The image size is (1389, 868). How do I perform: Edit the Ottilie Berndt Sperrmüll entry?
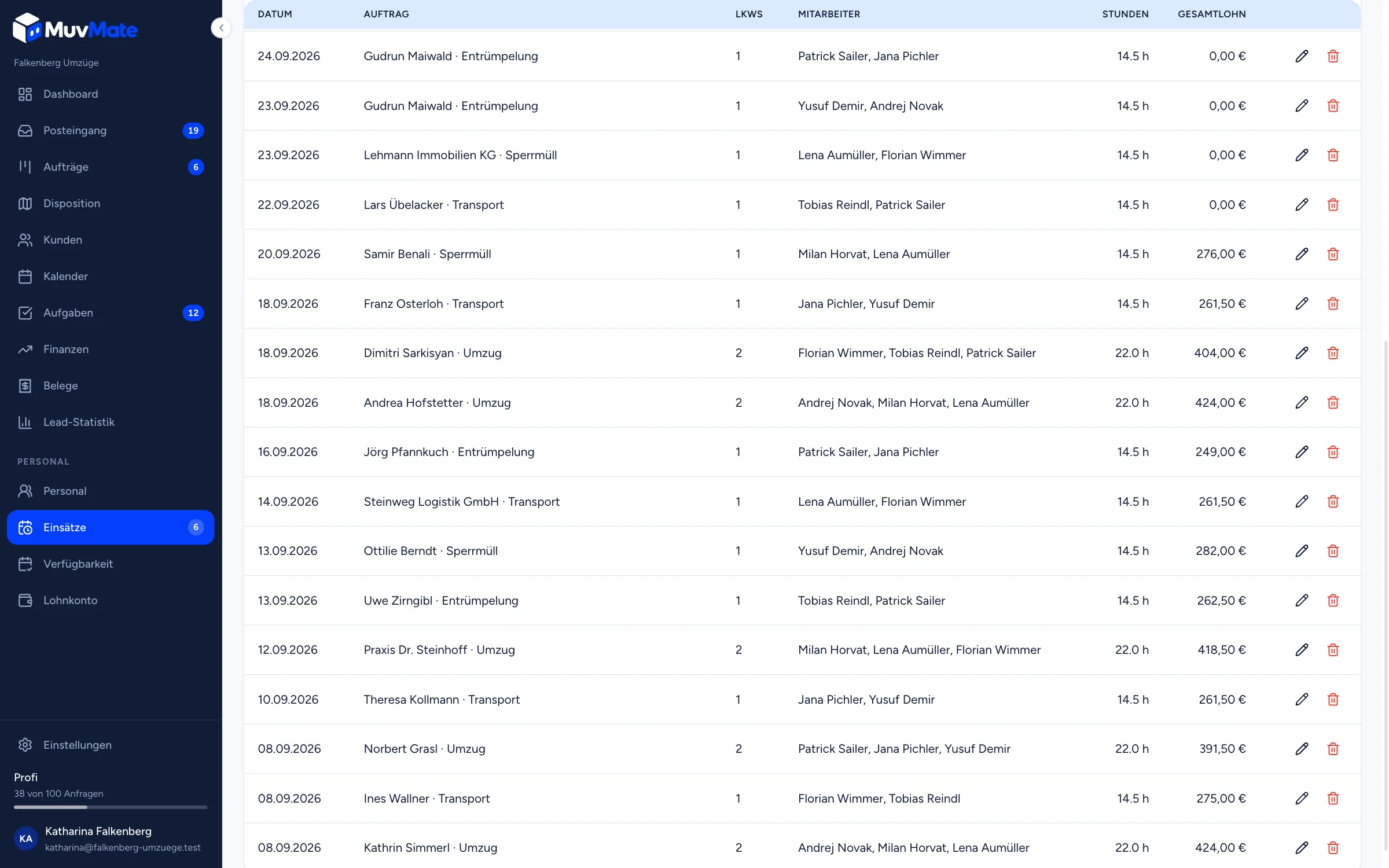point(1302,551)
